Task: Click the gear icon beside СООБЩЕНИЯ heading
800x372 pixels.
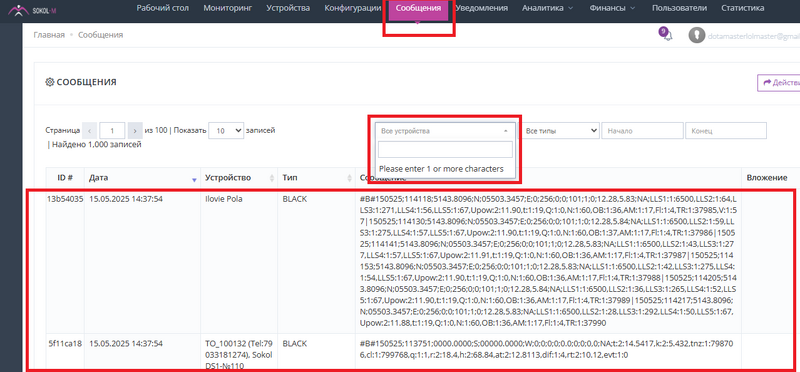Action: [49, 82]
